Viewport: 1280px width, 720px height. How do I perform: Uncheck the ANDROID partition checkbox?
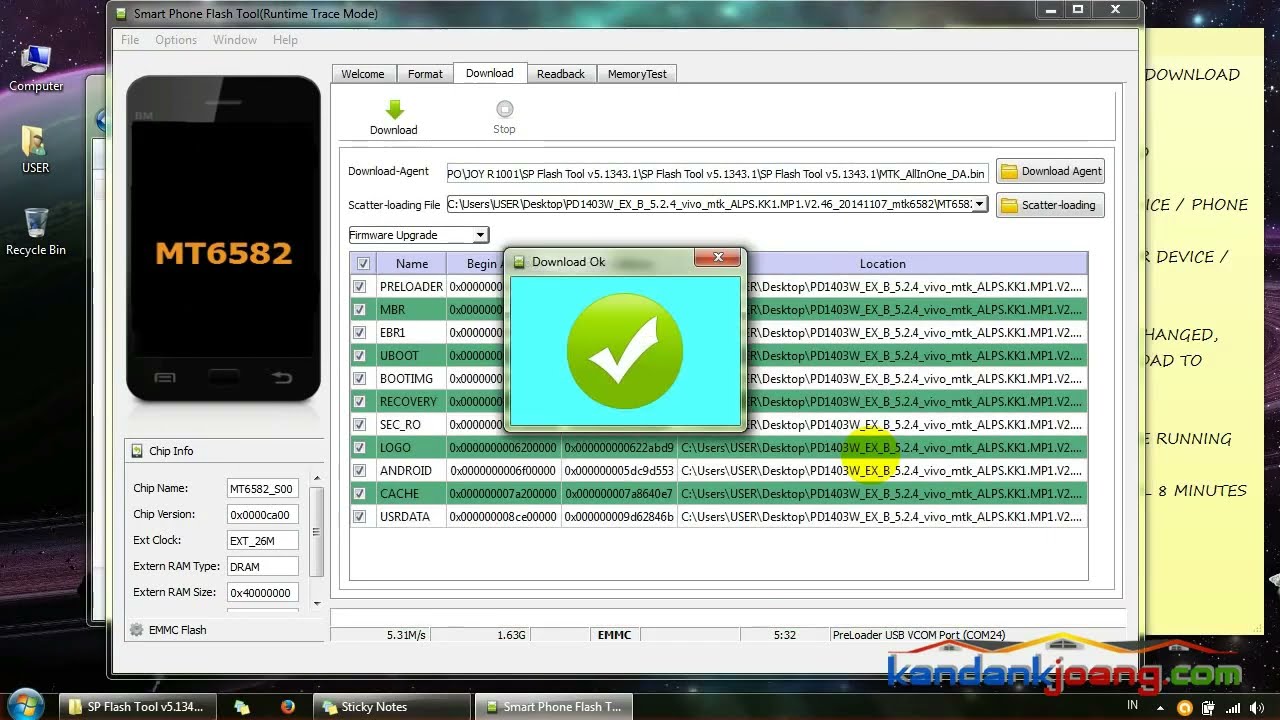[x=359, y=471]
